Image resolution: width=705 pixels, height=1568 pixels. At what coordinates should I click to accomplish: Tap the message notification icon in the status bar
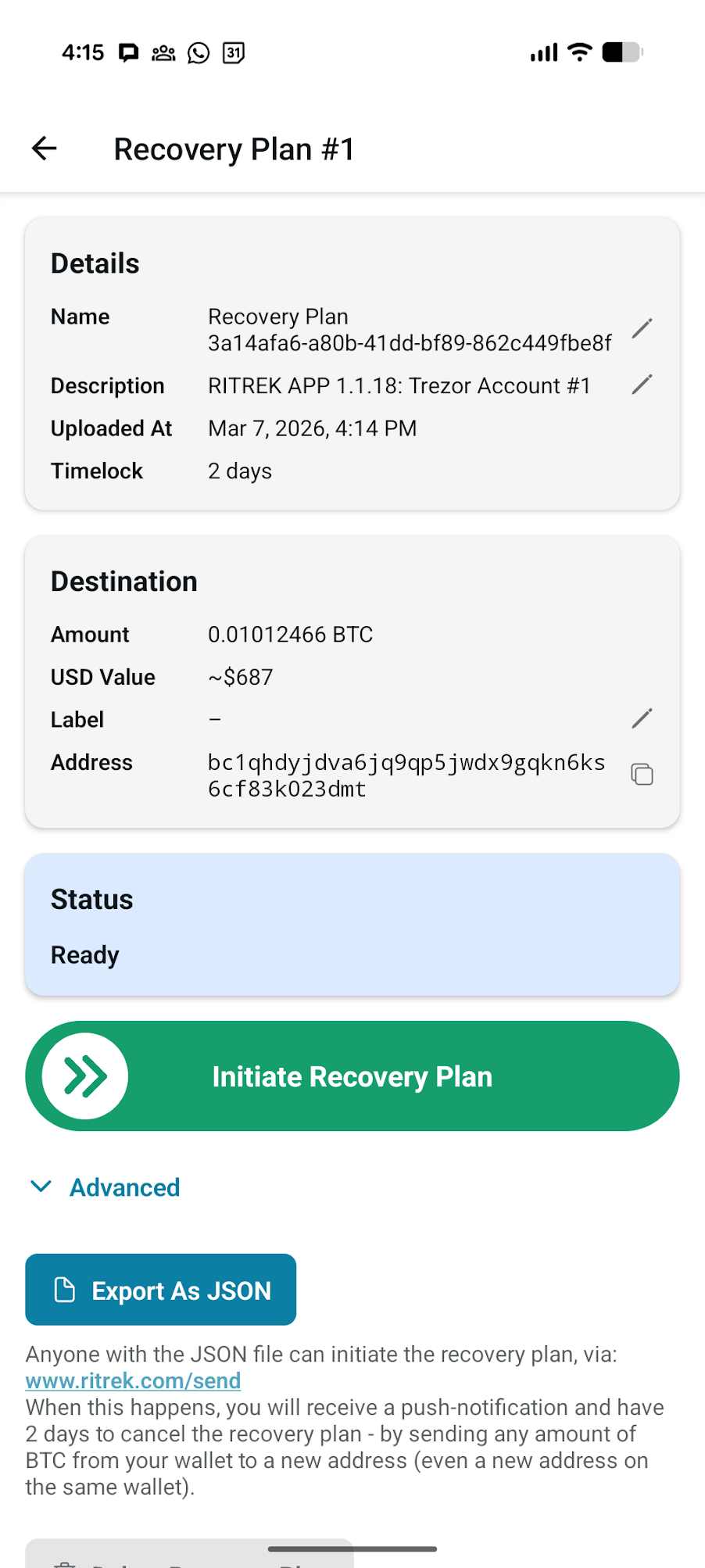click(128, 52)
